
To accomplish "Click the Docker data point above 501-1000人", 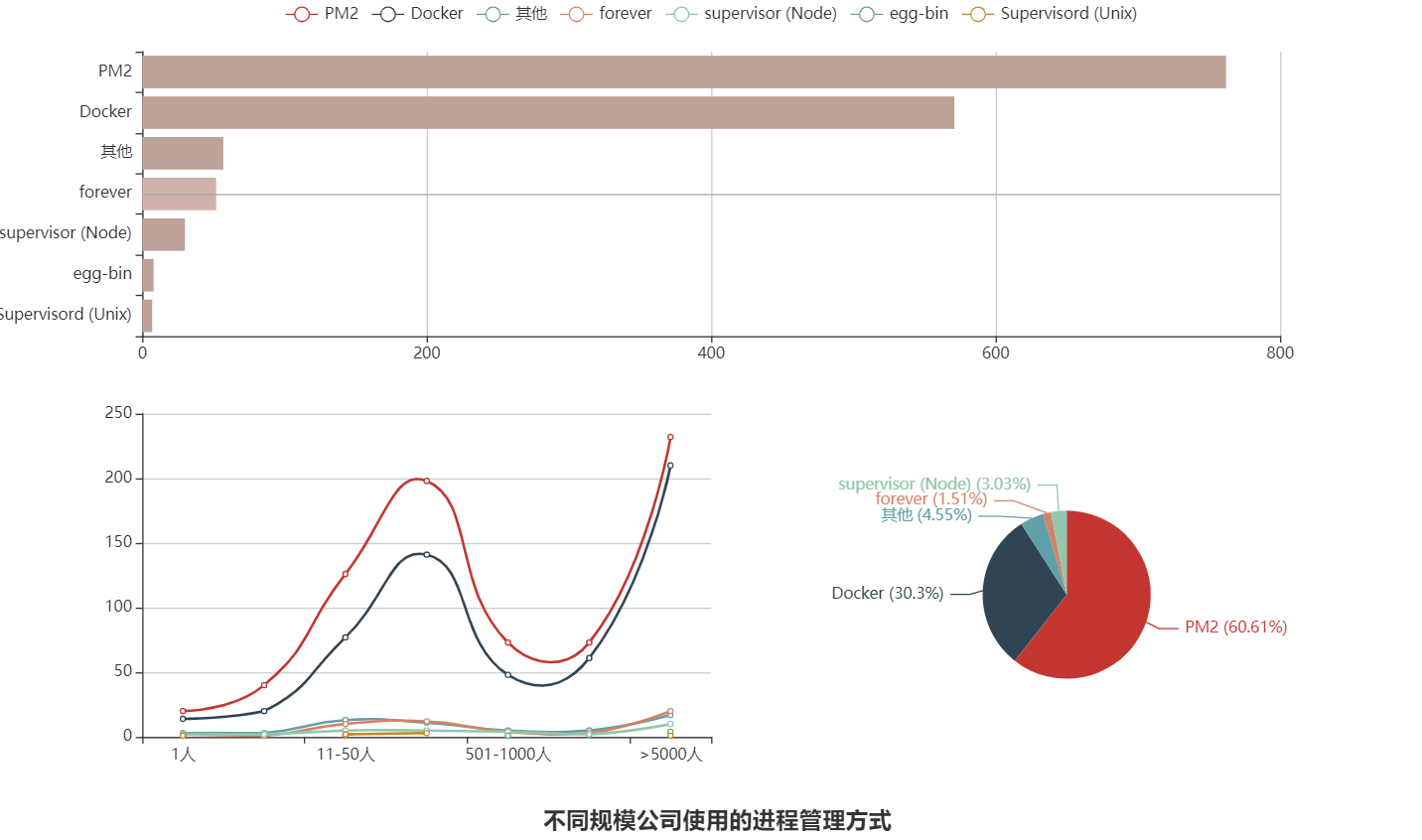I will click(x=508, y=675).
